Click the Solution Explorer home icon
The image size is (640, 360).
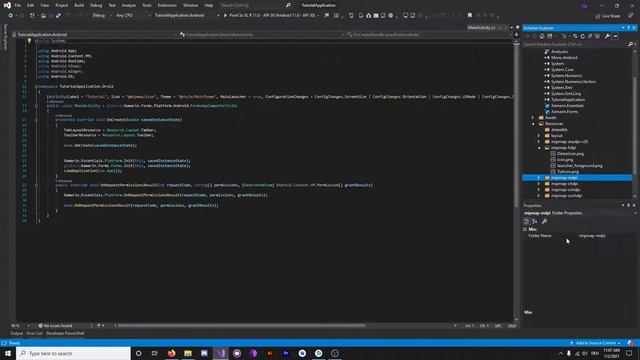(x=542, y=36)
